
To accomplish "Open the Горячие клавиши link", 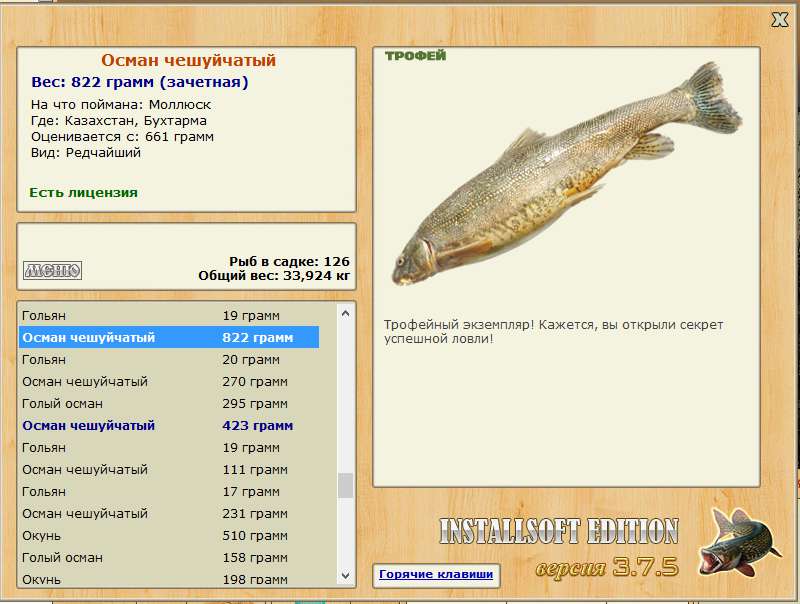I will coord(436,574).
